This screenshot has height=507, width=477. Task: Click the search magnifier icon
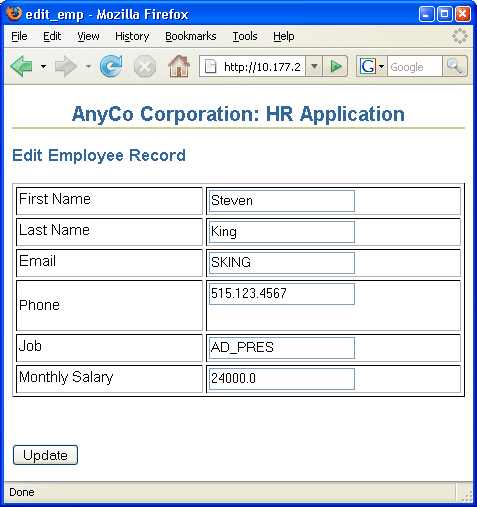[x=455, y=66]
